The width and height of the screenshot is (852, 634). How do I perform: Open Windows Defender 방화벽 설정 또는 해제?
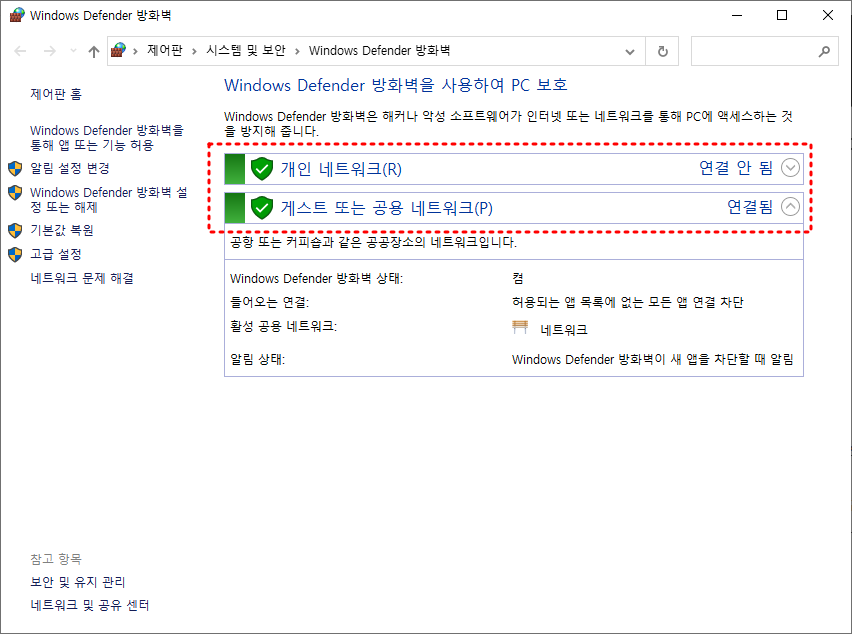click(109, 199)
